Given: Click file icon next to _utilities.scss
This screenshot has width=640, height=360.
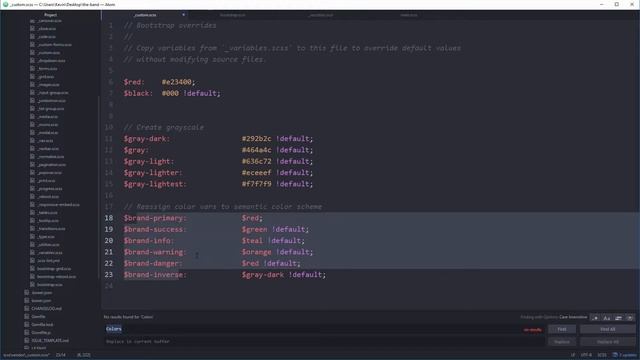Looking at the screenshot, I should 33,244.
